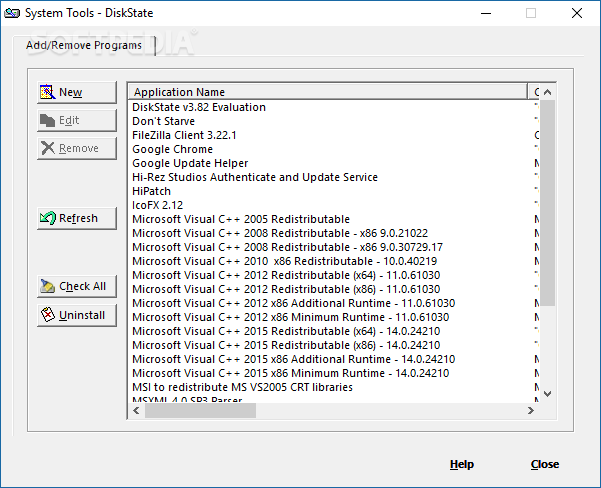Close the System Tools window with X
Image resolution: width=601 pixels, height=488 pixels.
[x=576, y=13]
